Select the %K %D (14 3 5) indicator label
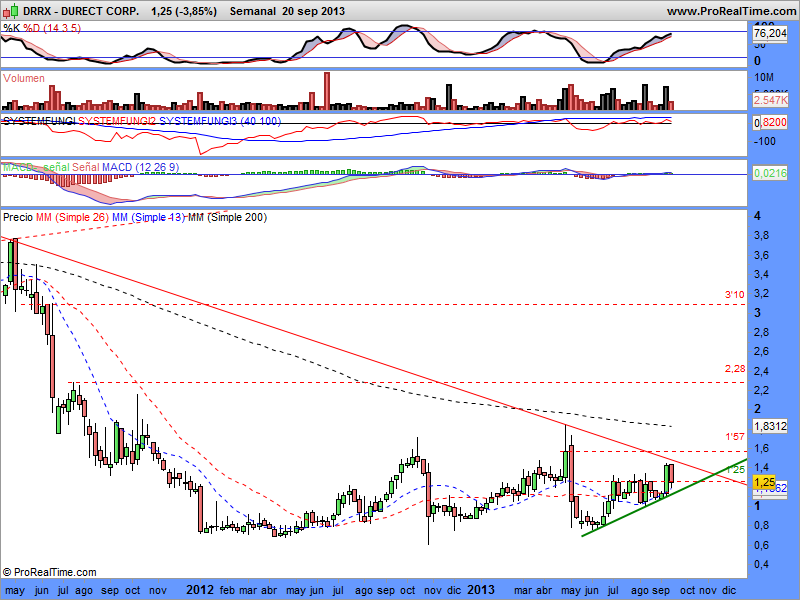The image size is (800, 600). click(x=41, y=28)
